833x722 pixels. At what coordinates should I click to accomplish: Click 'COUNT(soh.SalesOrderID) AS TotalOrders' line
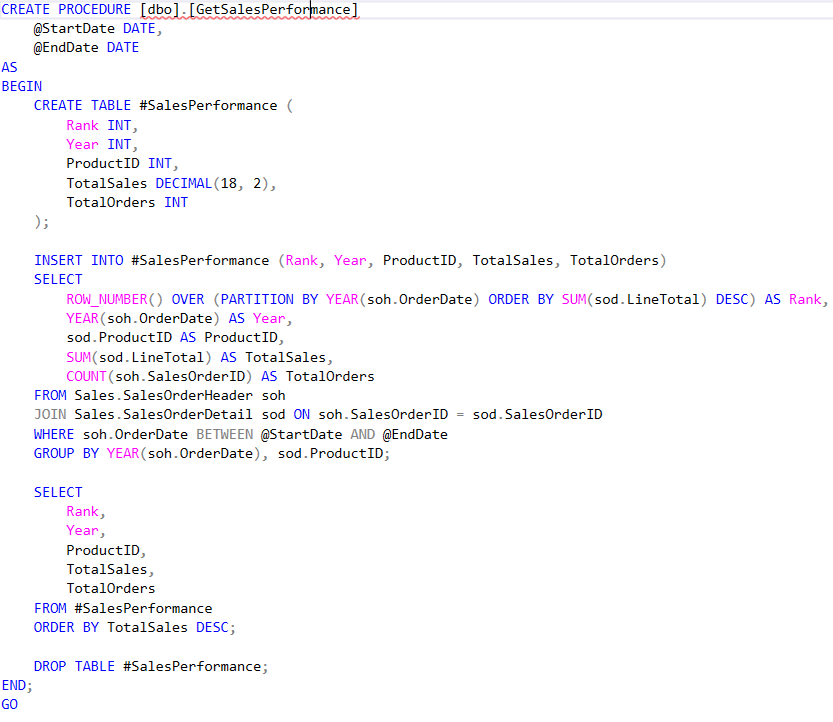[220, 377]
